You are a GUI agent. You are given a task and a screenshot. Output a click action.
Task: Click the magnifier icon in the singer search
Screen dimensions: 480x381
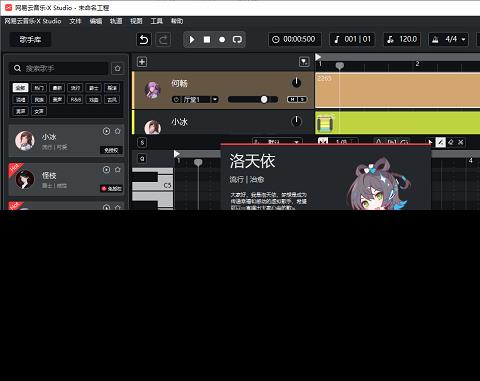click(17, 68)
